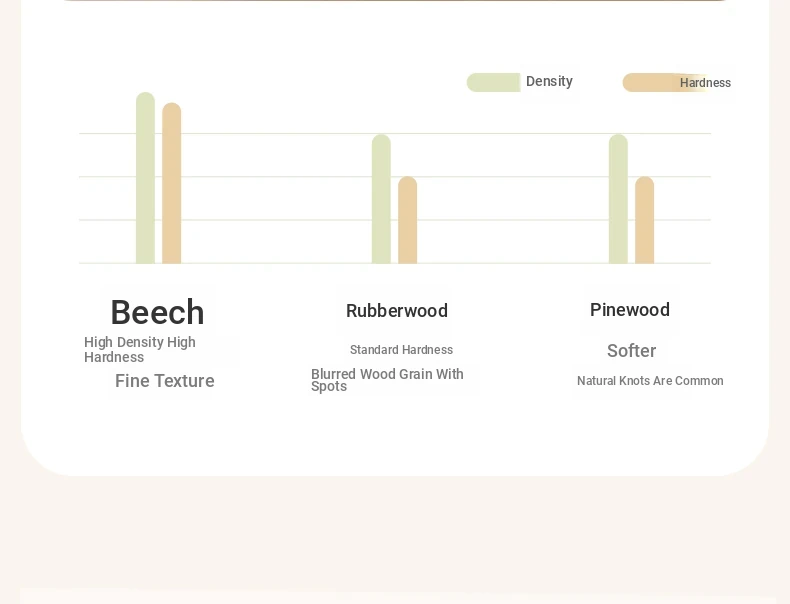Select the Rubberwood heading
790x604 pixels.
click(397, 311)
